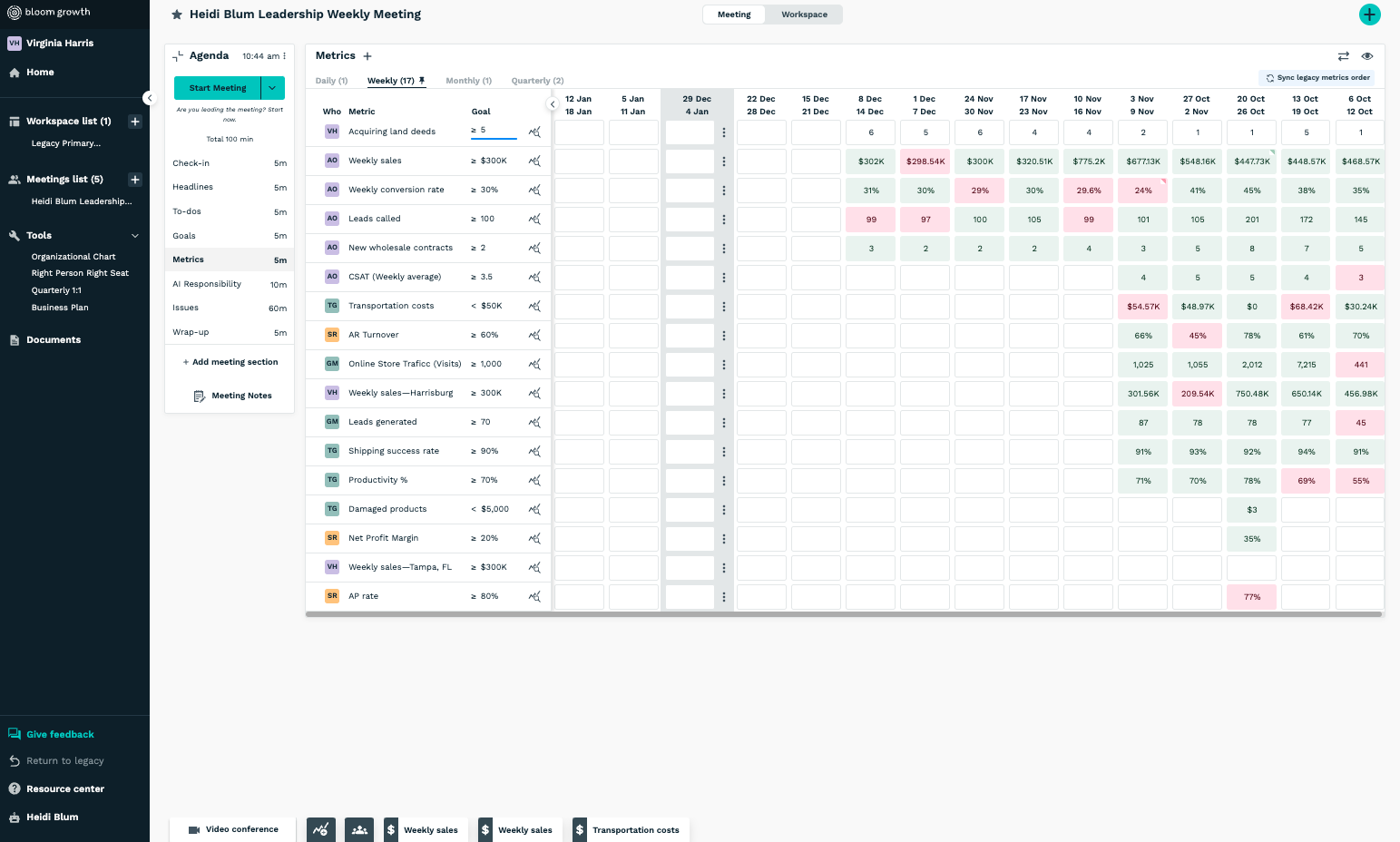Open the Quarterly (2) metrics tab
This screenshot has height=842, width=1400.
(537, 81)
